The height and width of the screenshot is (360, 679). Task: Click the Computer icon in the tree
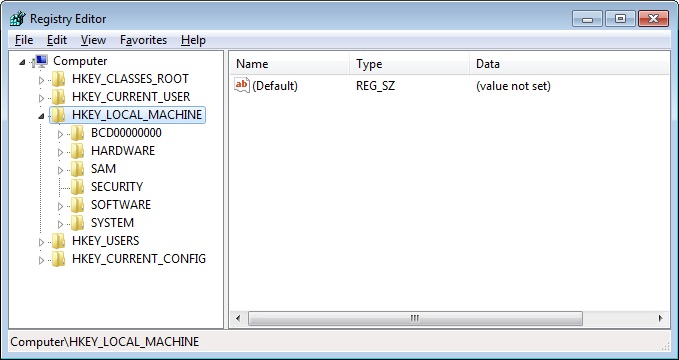(41, 61)
